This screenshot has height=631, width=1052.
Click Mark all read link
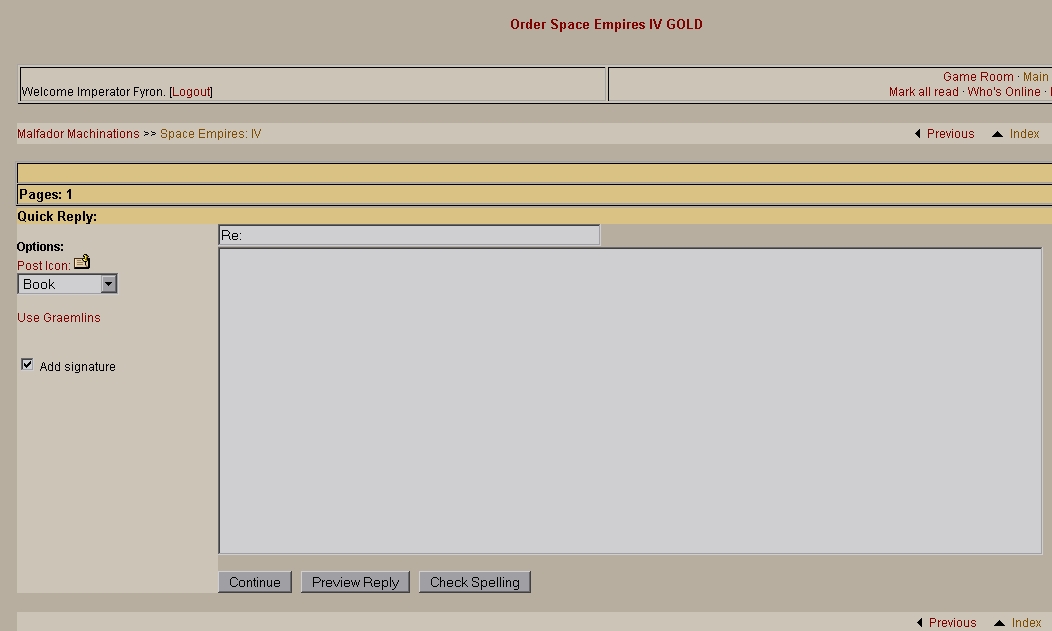click(x=923, y=92)
